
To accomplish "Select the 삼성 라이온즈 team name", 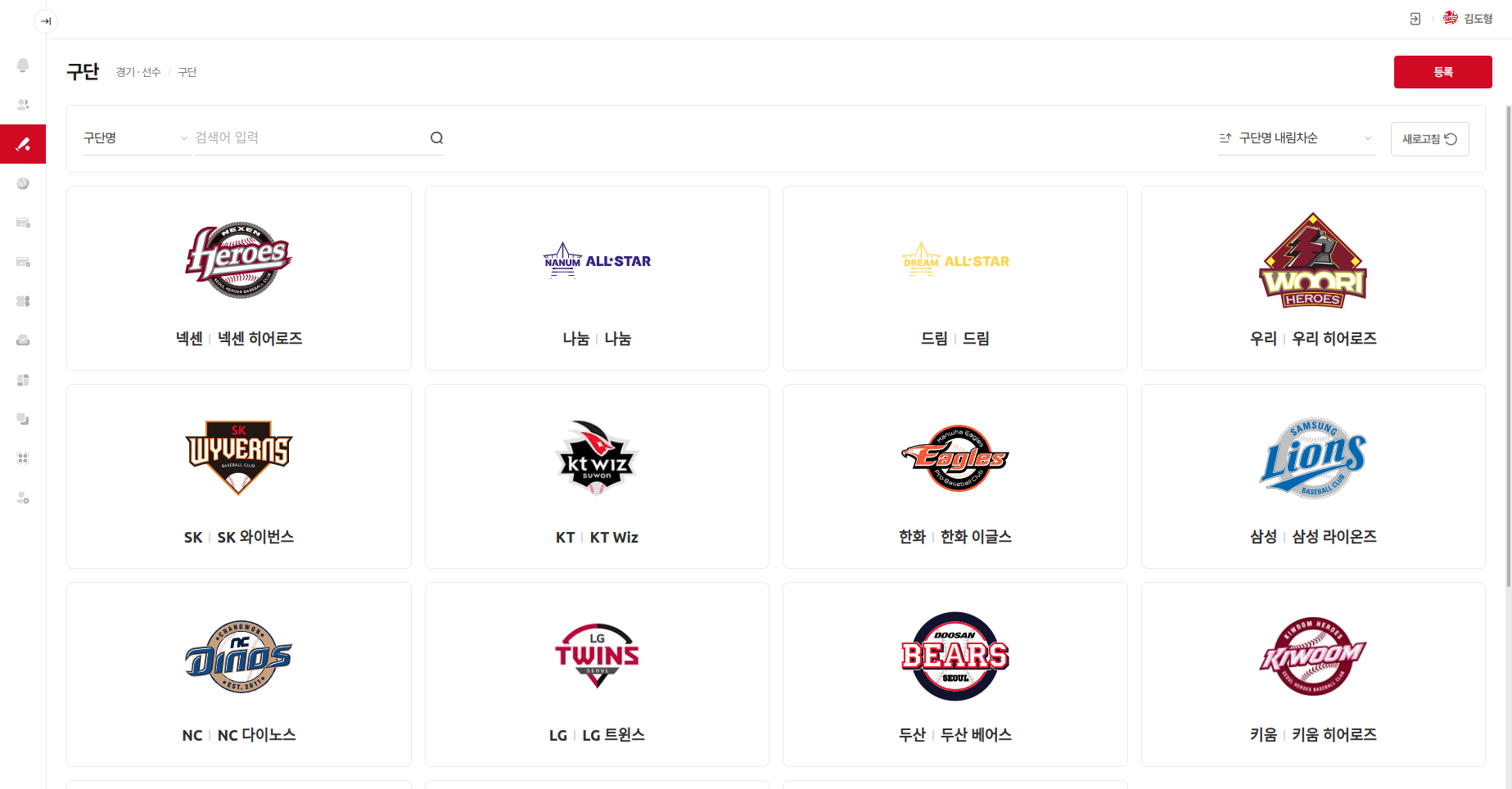I will coord(1334,537).
